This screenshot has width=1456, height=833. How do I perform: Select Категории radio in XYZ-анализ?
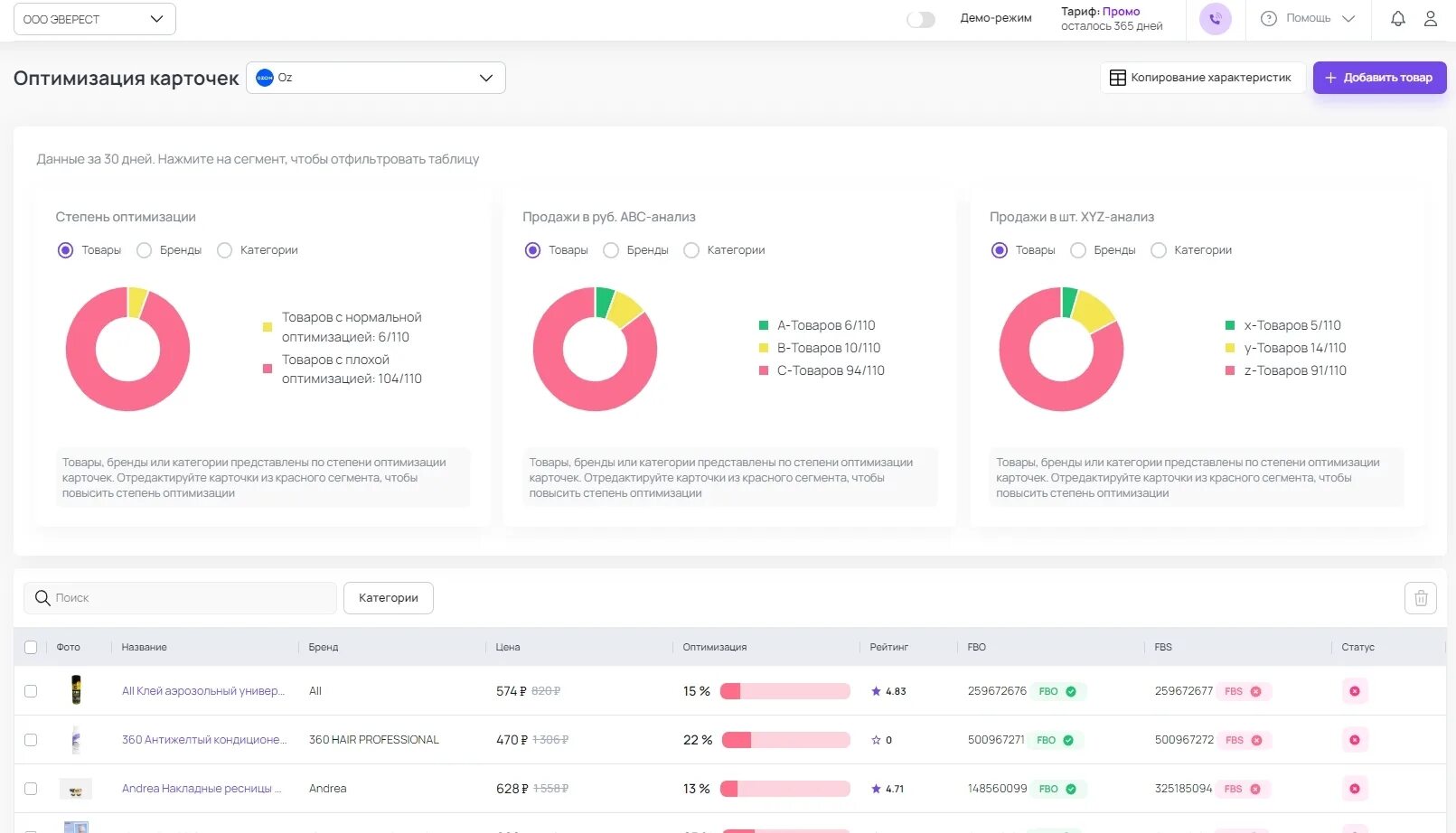[1159, 250]
